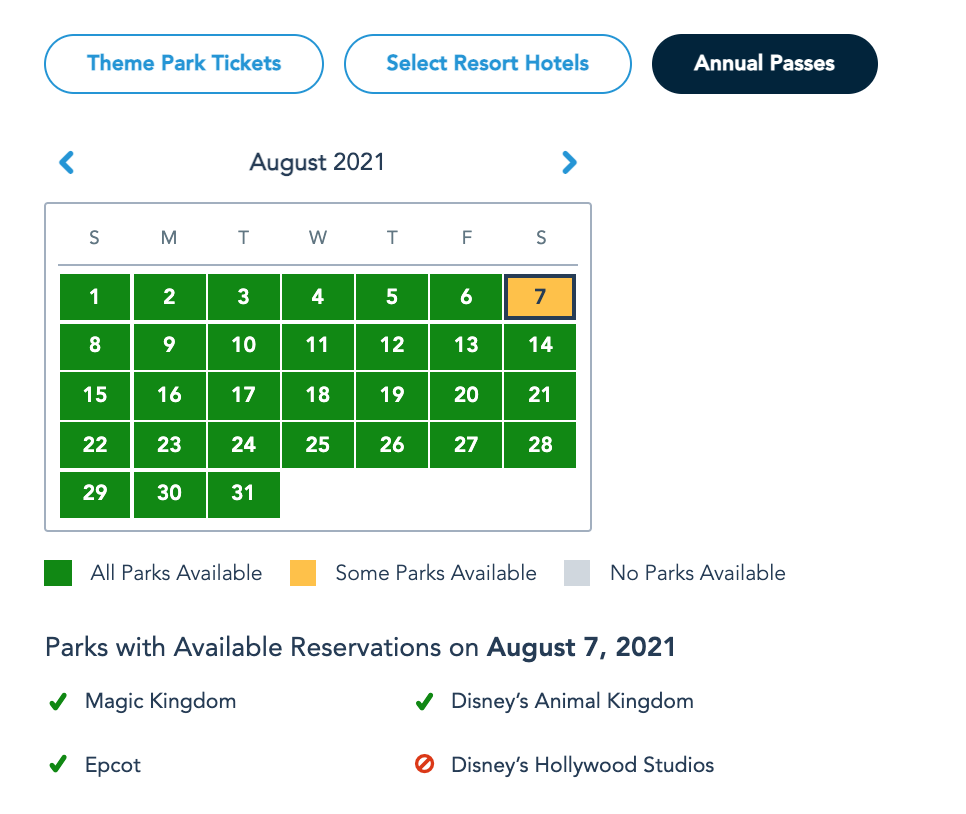Screen dimensions: 966x814
Task: Select the Annual Passes tab
Action: tap(765, 64)
